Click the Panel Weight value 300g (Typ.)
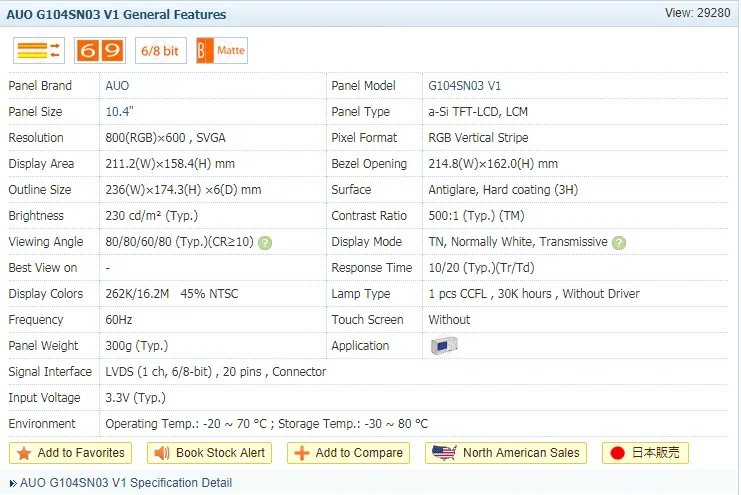 (x=137, y=346)
